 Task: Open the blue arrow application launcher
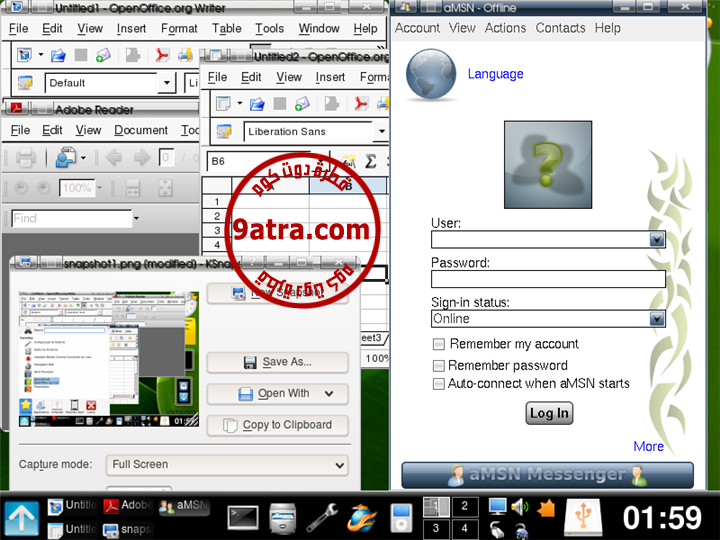pyautogui.click(x=22, y=518)
